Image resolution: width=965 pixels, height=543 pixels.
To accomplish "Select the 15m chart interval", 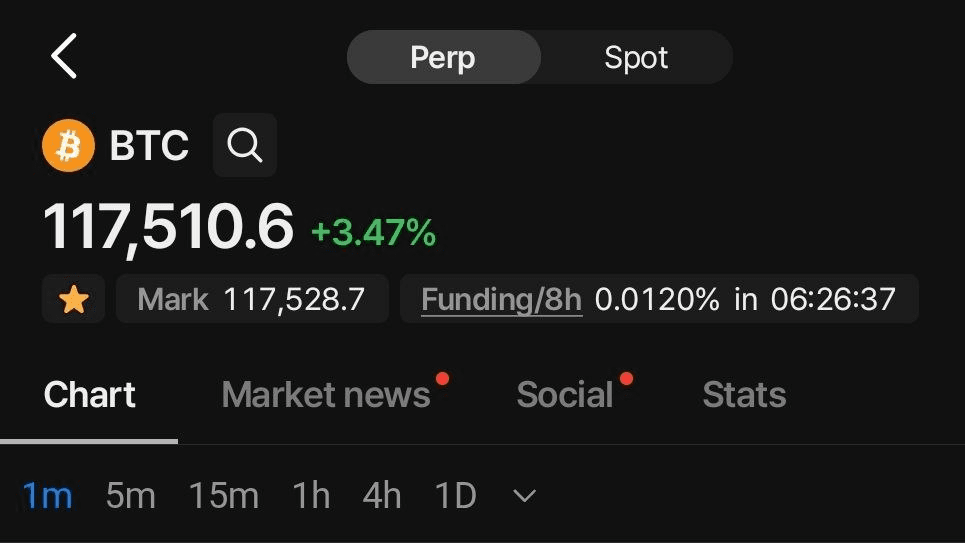I will click(x=223, y=496).
